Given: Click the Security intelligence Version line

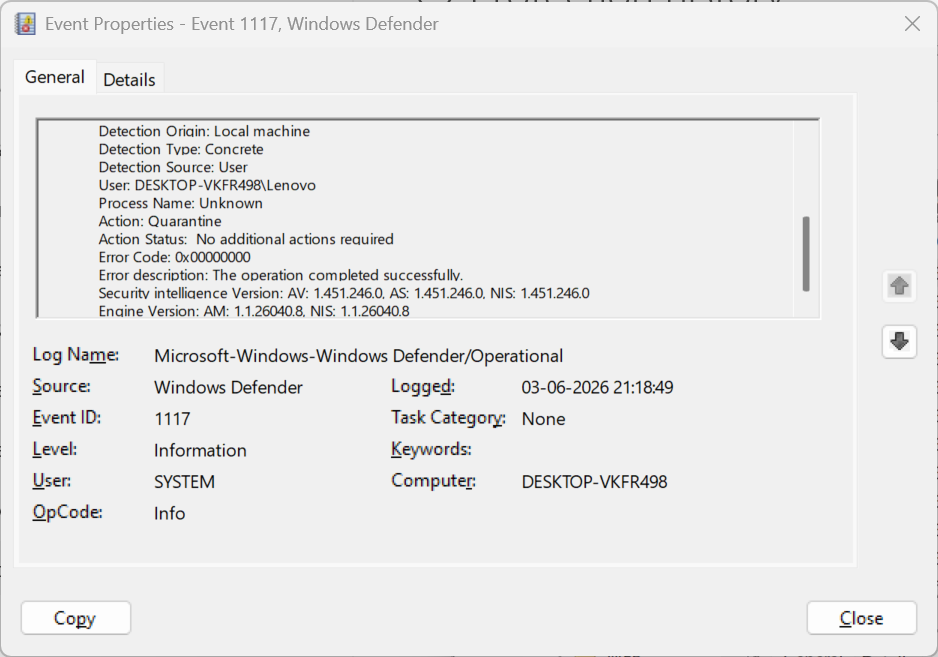Looking at the screenshot, I should tap(344, 293).
